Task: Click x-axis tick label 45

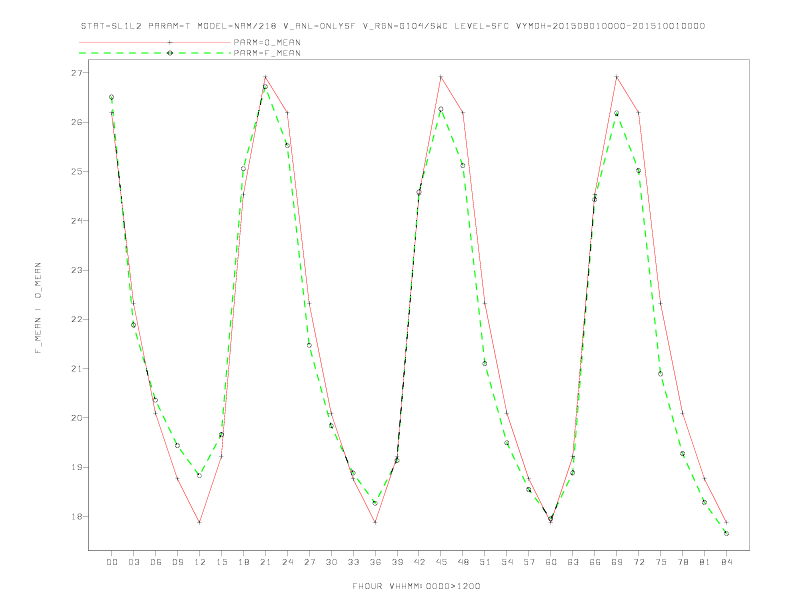Action: (441, 562)
